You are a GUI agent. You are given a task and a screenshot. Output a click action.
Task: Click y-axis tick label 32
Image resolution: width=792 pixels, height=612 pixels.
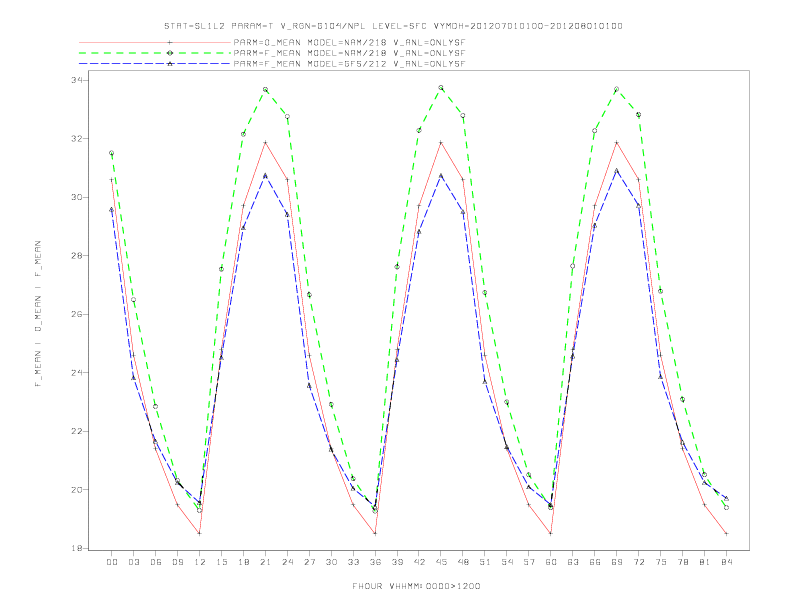[78, 138]
